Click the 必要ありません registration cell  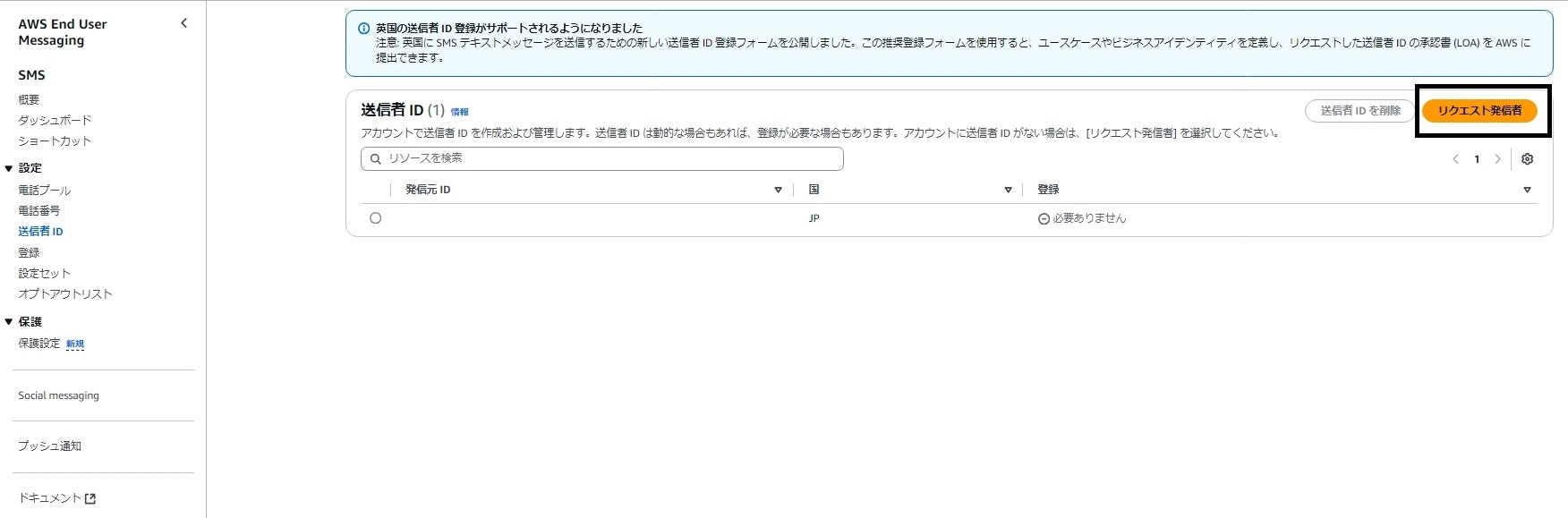click(x=1082, y=218)
